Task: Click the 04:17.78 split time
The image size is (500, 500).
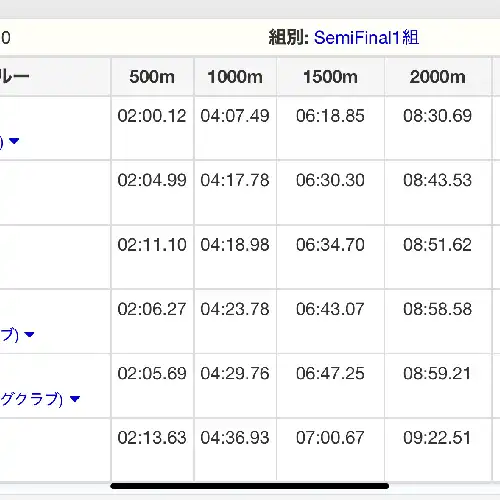Action: 235,180
